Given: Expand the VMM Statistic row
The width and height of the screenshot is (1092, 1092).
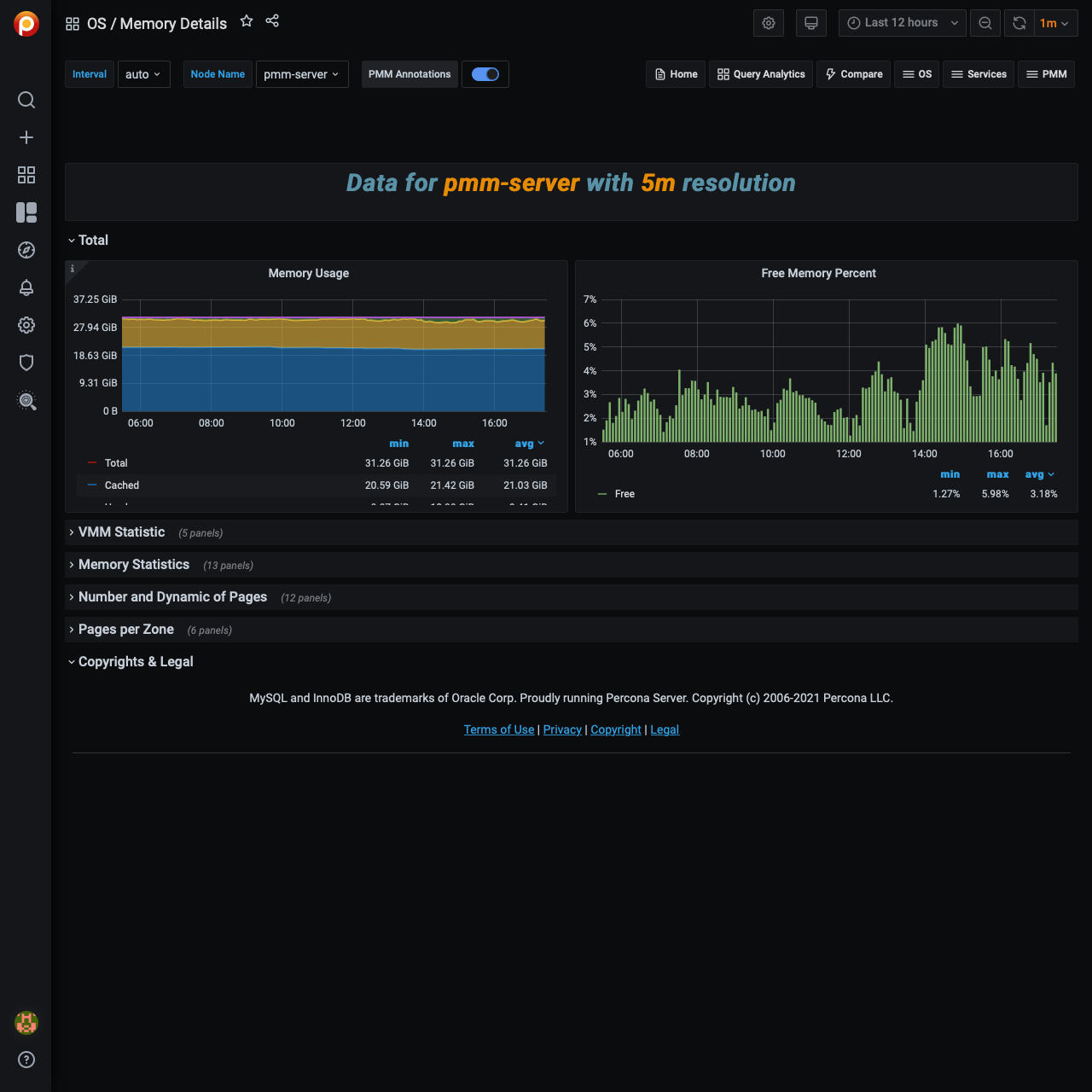Looking at the screenshot, I should (x=121, y=532).
